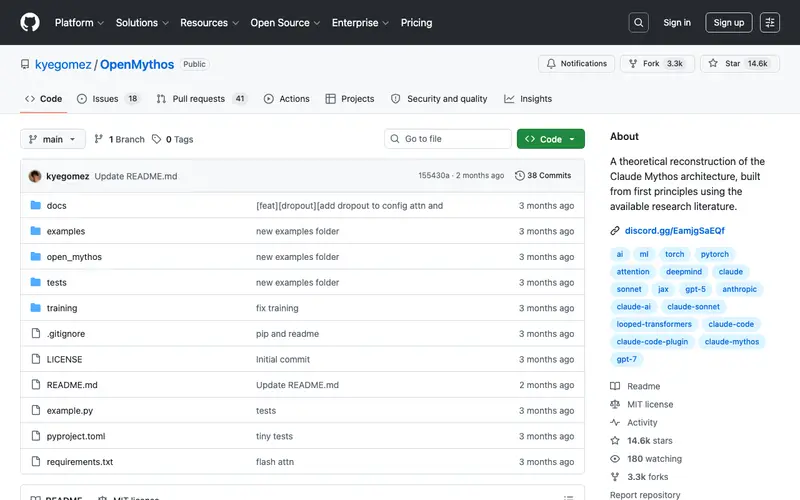This screenshot has height=500, width=800.
Task: Click the deepmind topic tag
Action: (x=684, y=271)
